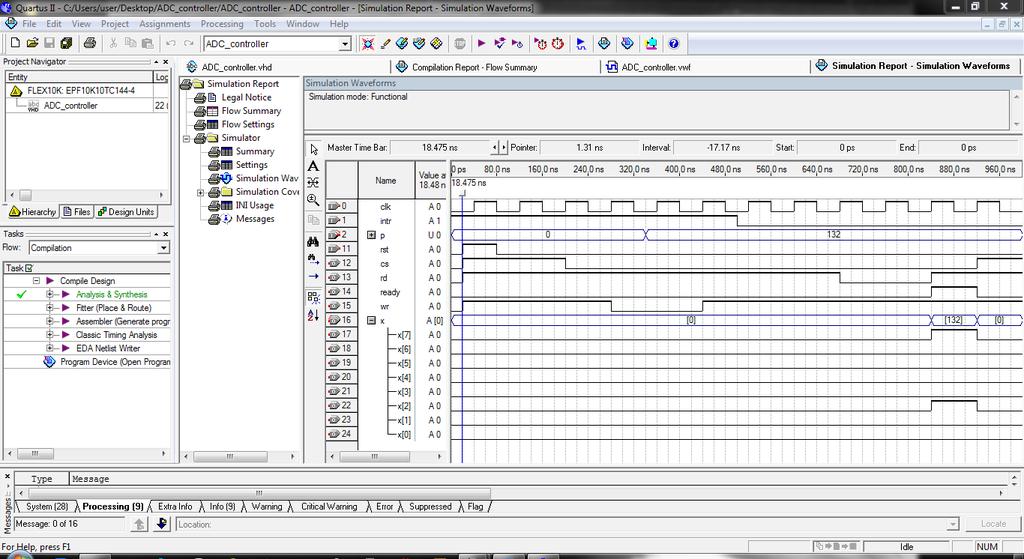
Task: Expand the Classic Timing Analysis task
Action: [50, 334]
